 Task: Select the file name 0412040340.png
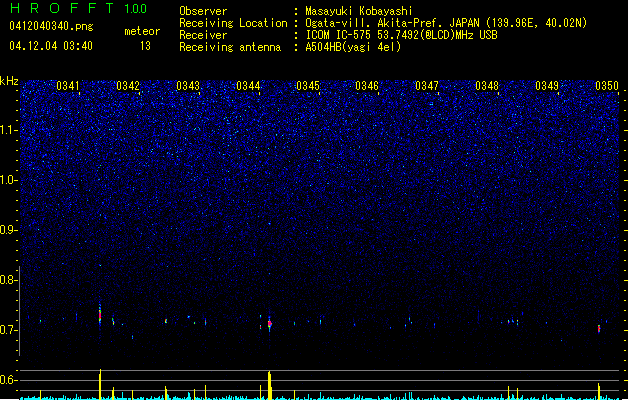click(x=51, y=26)
